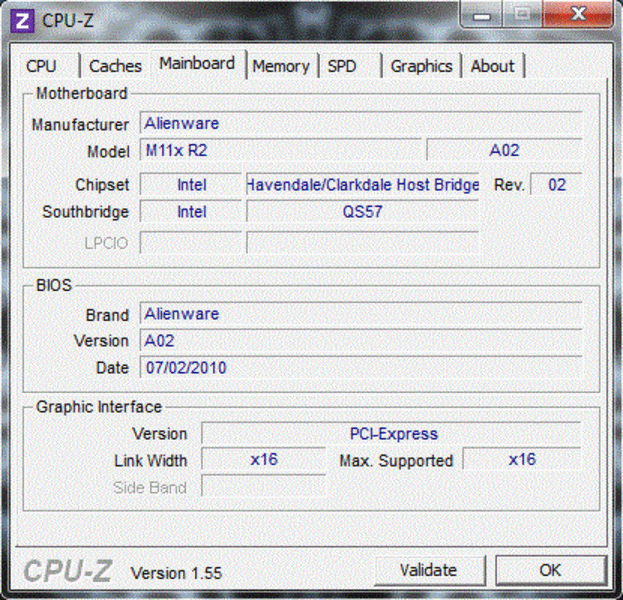Image resolution: width=623 pixels, height=600 pixels.
Task: Click the BIOS Date 07/02/2010
Action: [361, 368]
